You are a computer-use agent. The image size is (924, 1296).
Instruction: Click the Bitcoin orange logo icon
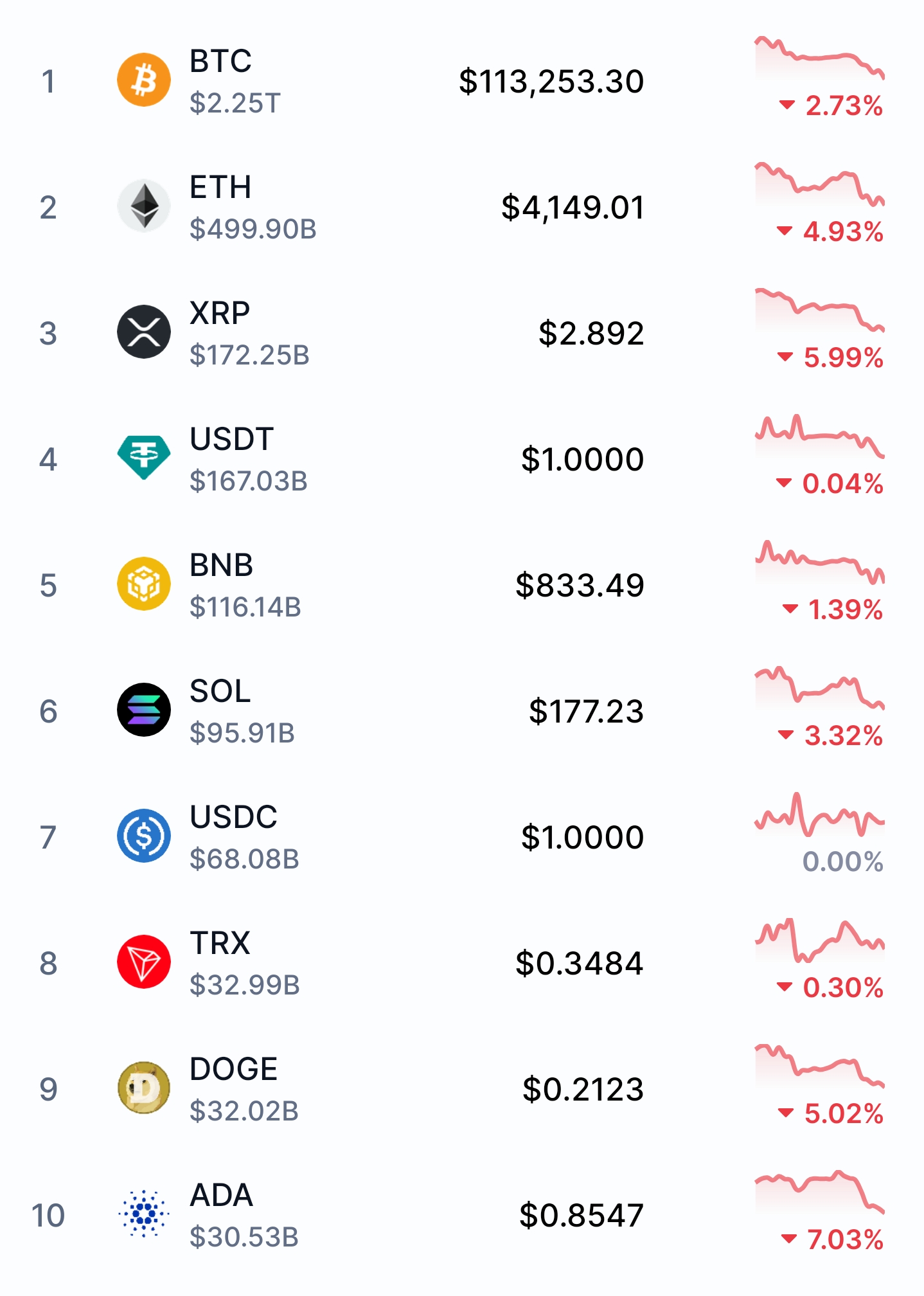click(x=144, y=80)
